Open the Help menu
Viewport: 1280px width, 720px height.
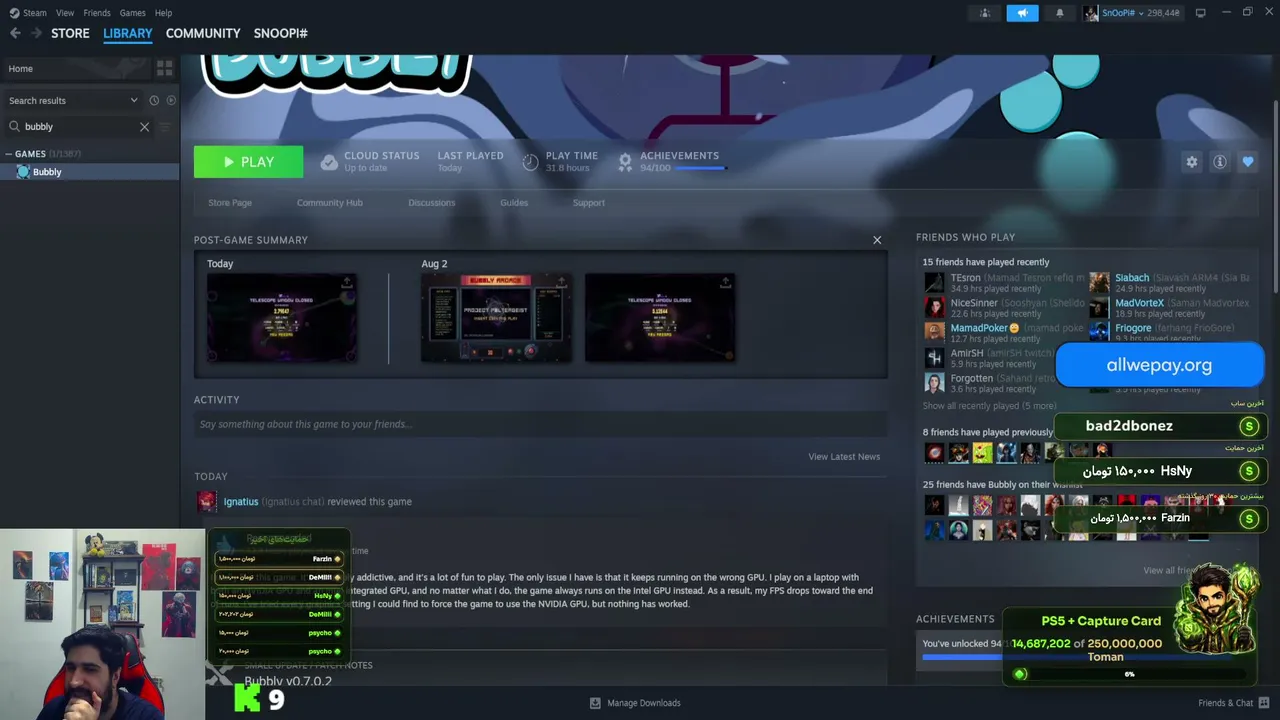[163, 13]
